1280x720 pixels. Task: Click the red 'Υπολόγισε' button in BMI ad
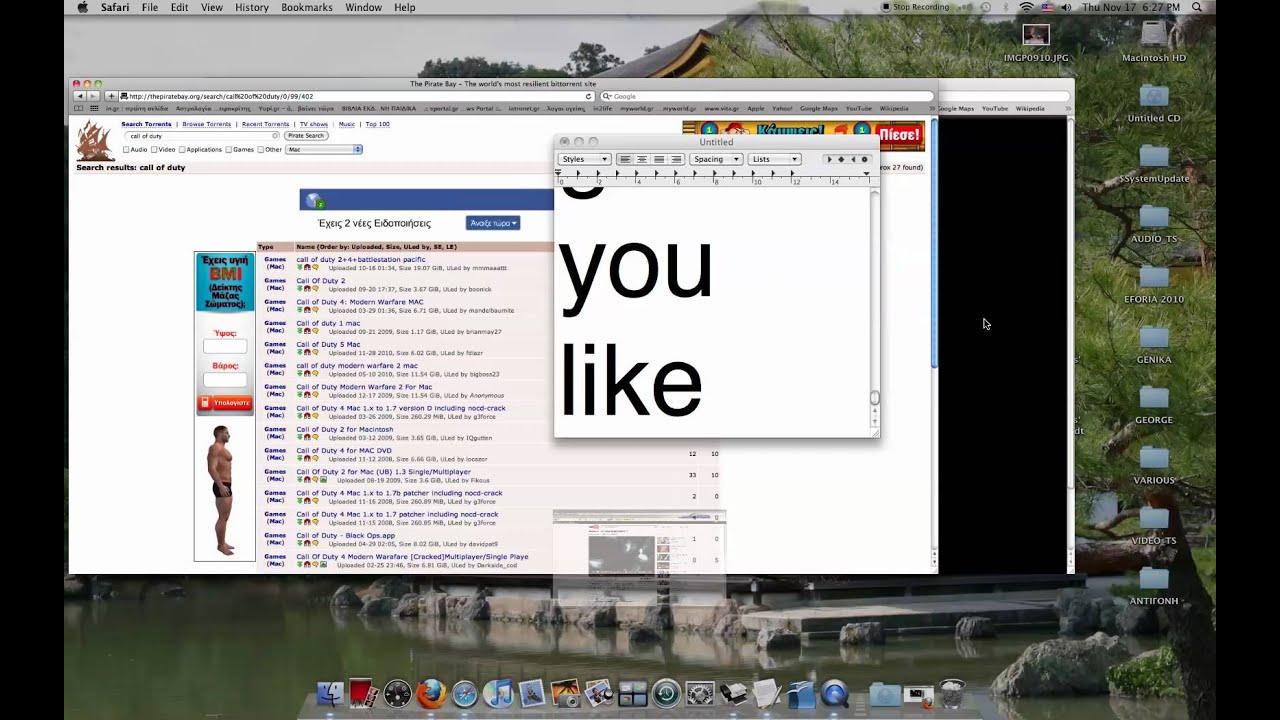point(225,402)
